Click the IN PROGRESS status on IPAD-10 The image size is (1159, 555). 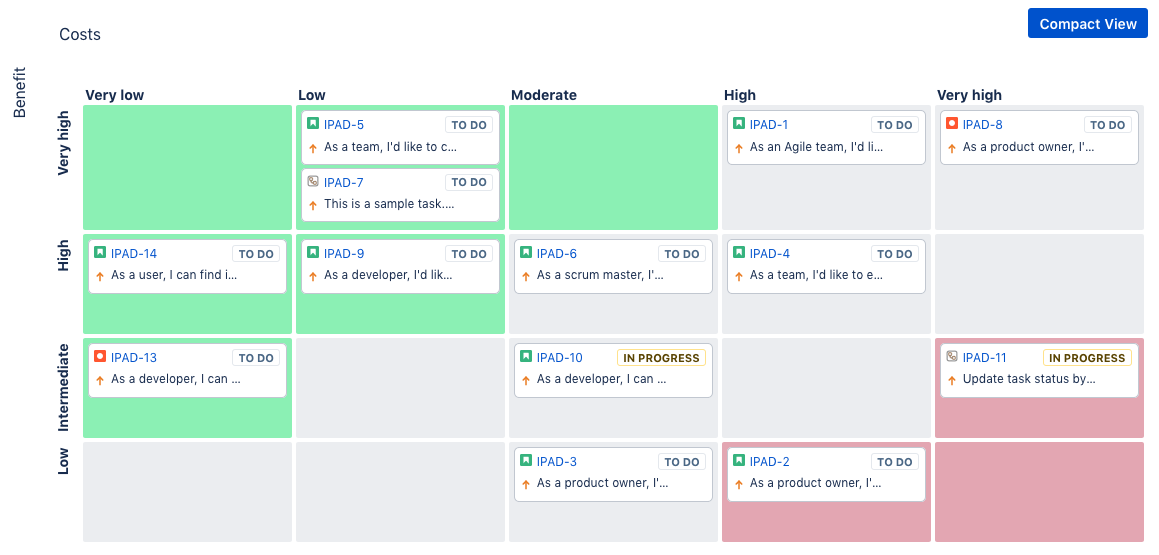pyautogui.click(x=662, y=358)
